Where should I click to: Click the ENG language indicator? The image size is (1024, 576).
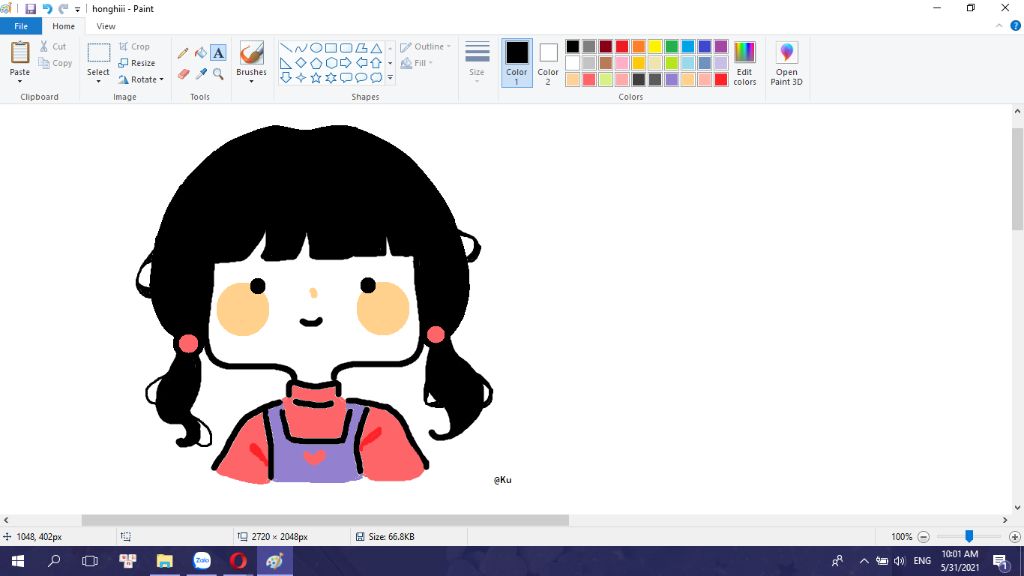tap(922, 561)
